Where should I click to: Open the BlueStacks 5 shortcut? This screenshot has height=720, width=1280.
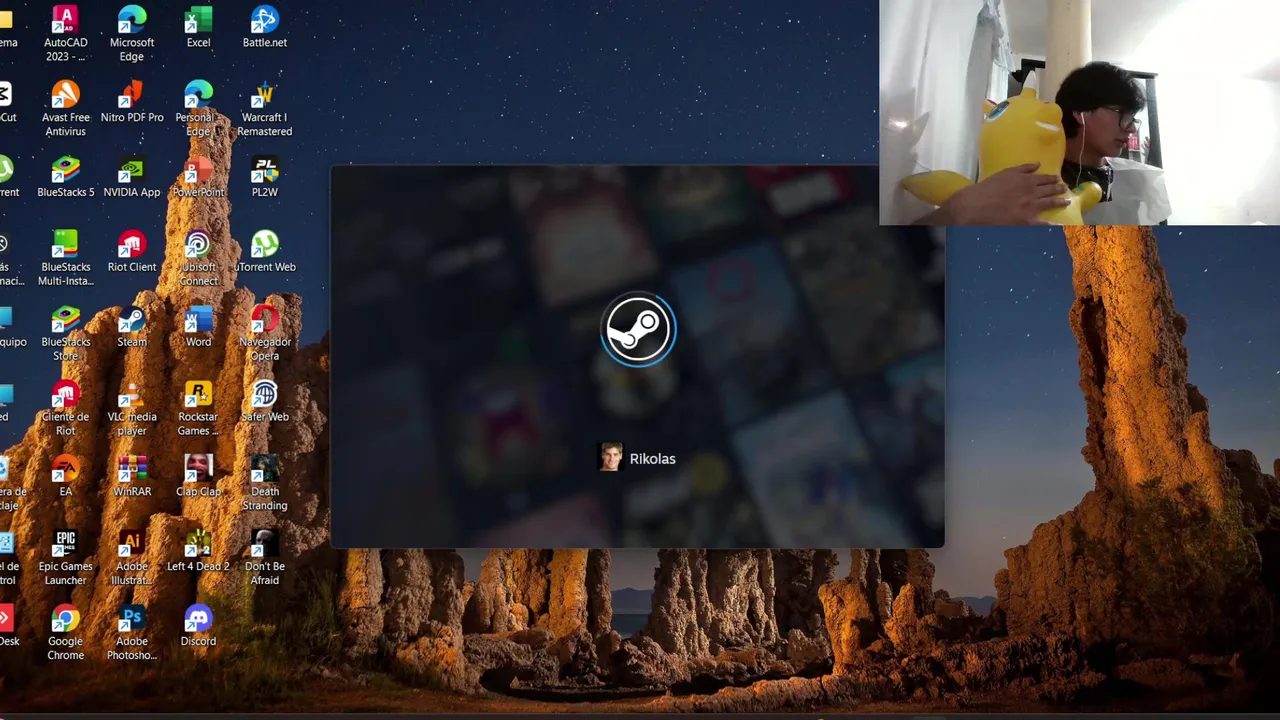click(x=65, y=176)
